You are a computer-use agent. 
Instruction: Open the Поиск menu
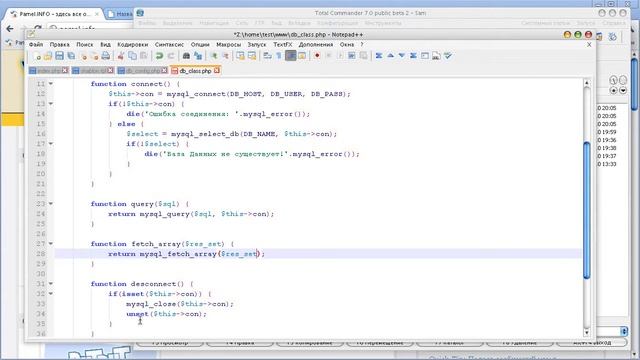pos(84,44)
